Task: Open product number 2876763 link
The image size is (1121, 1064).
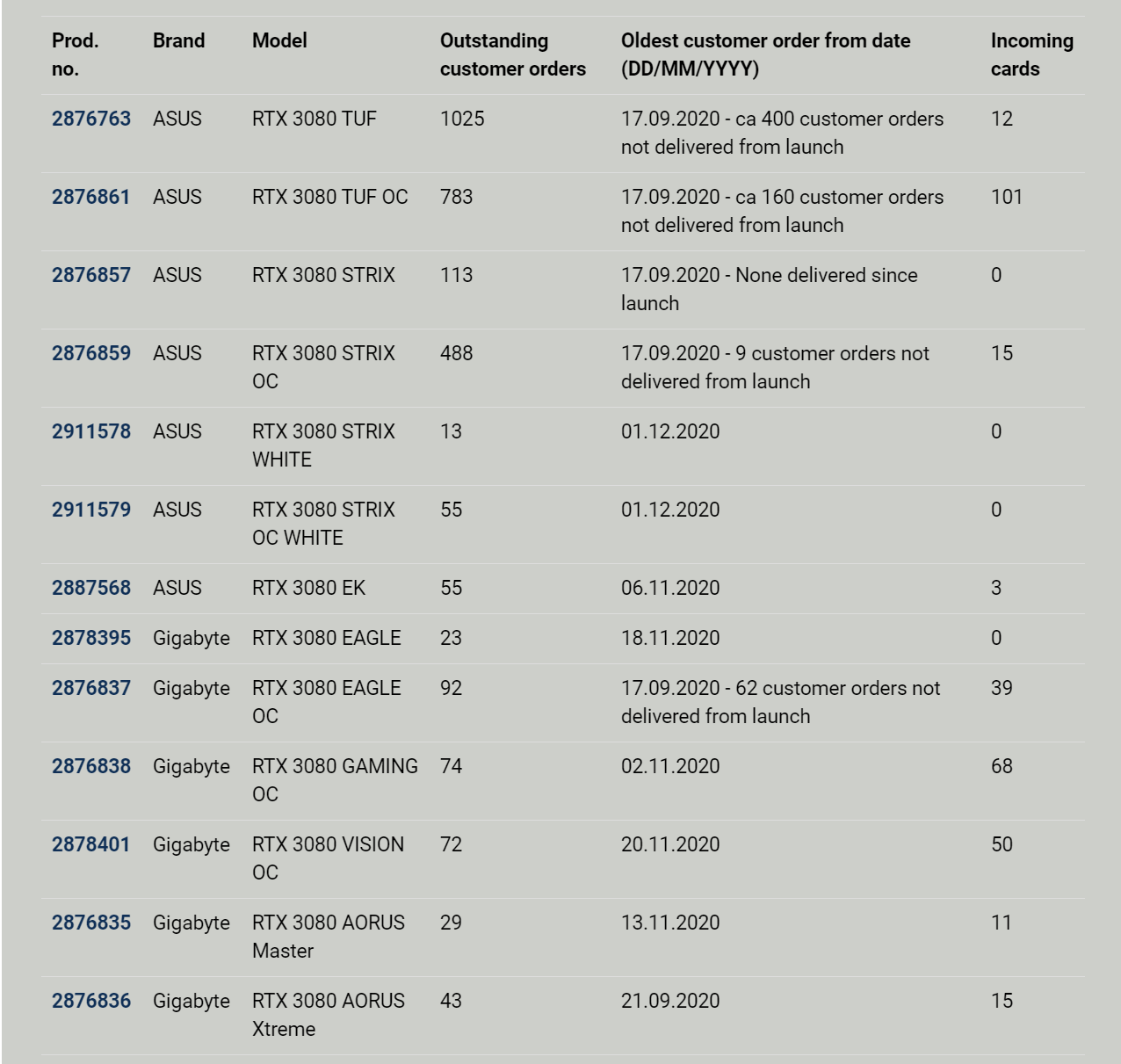Action: click(x=91, y=119)
